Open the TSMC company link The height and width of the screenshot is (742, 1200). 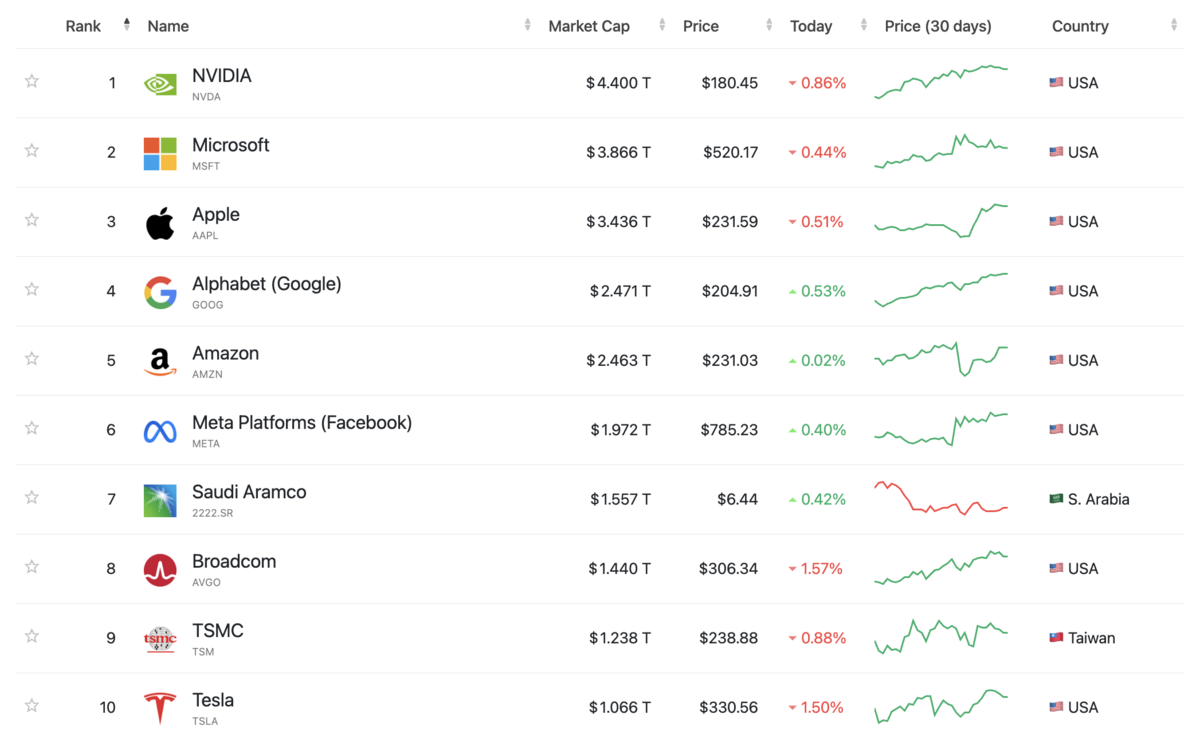pyautogui.click(x=218, y=631)
